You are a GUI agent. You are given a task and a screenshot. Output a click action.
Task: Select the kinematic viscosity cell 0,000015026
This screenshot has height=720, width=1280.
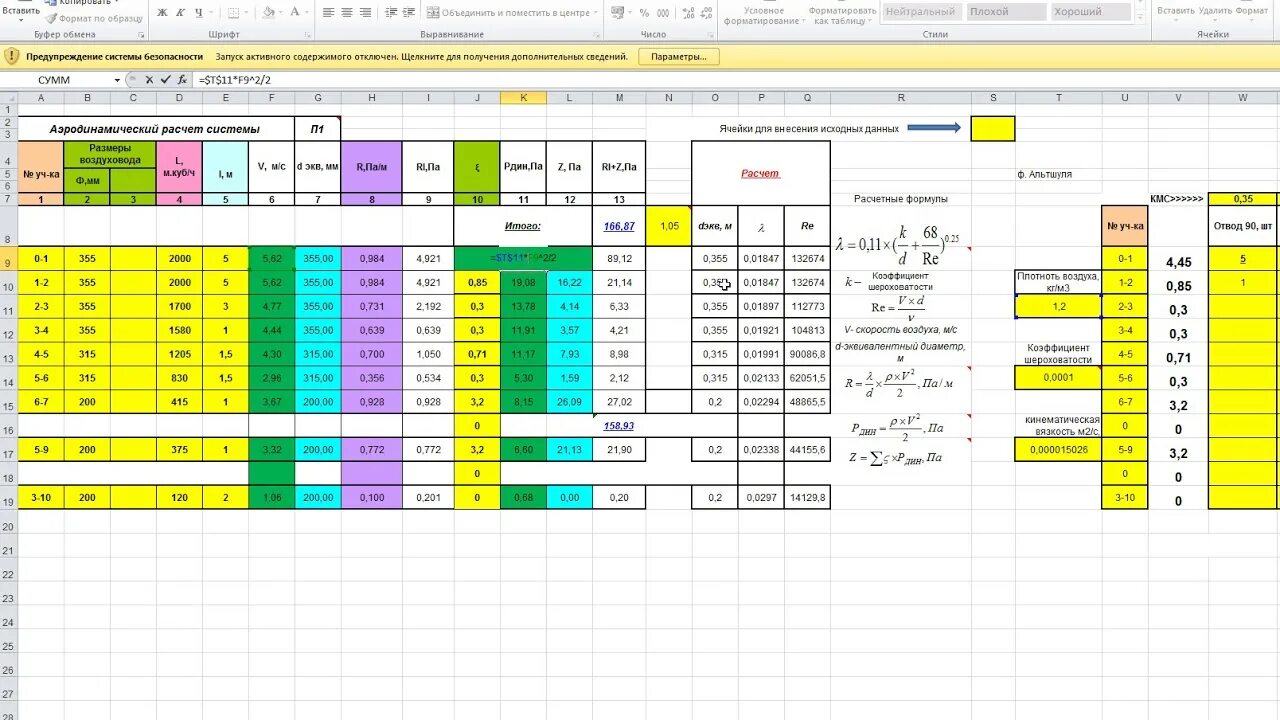[1058, 450]
